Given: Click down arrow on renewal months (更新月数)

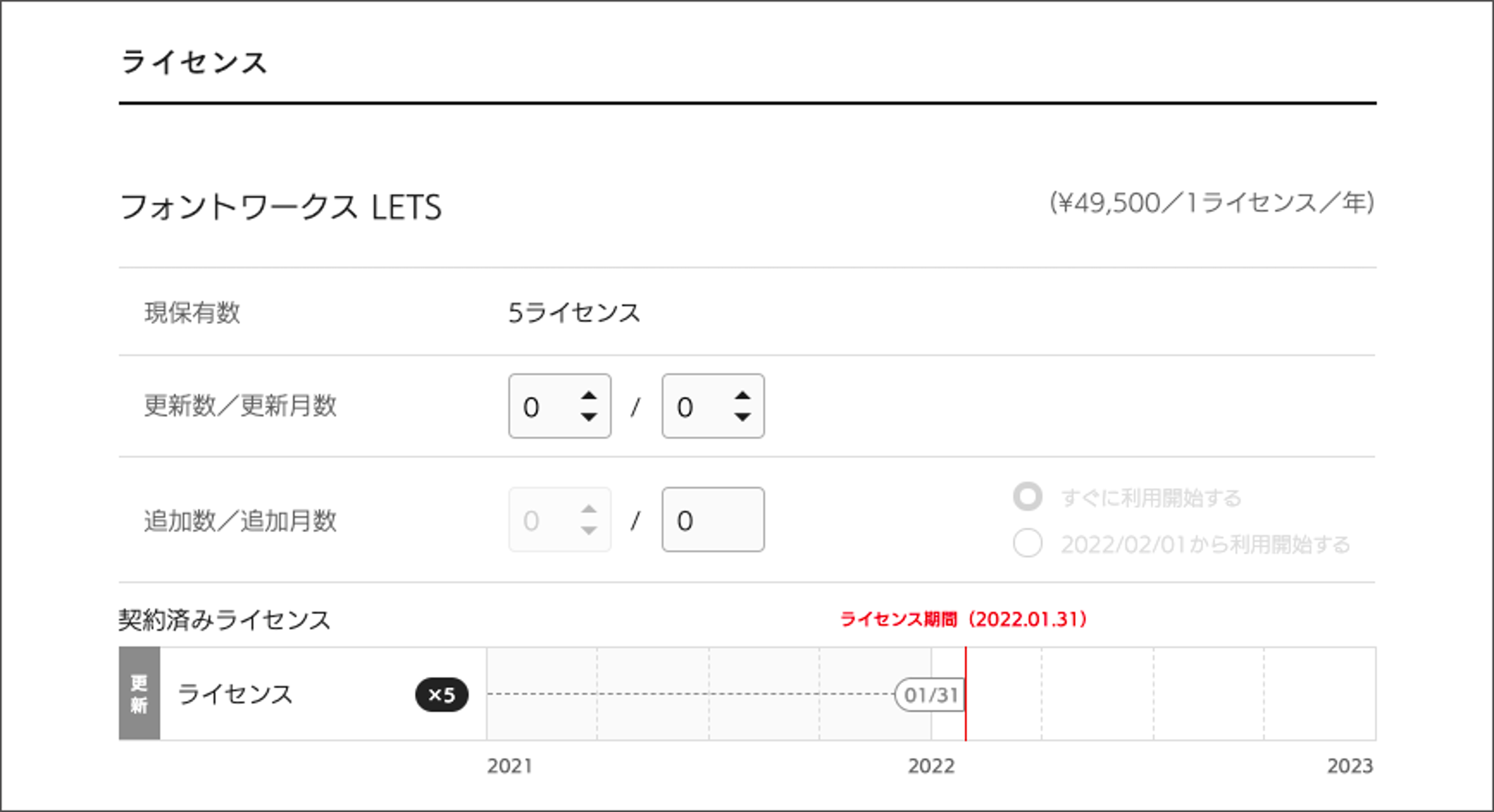Looking at the screenshot, I should tap(742, 417).
